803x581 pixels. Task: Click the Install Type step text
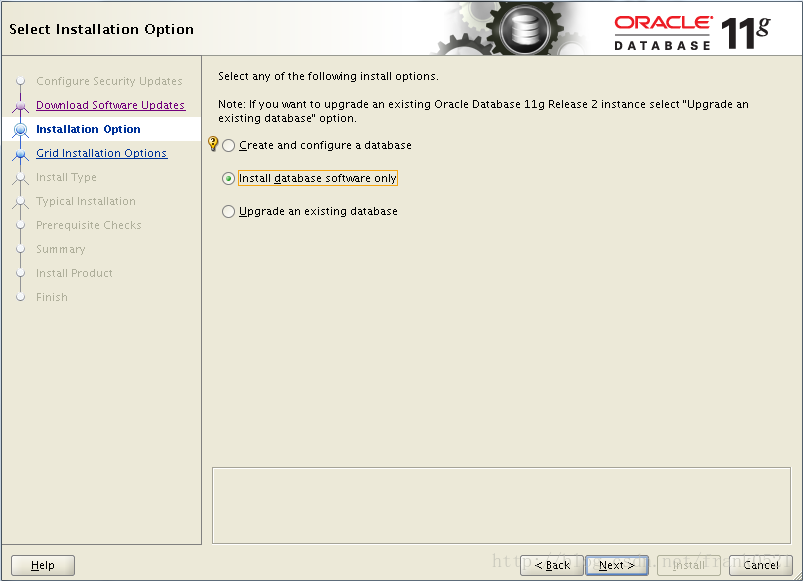click(66, 177)
